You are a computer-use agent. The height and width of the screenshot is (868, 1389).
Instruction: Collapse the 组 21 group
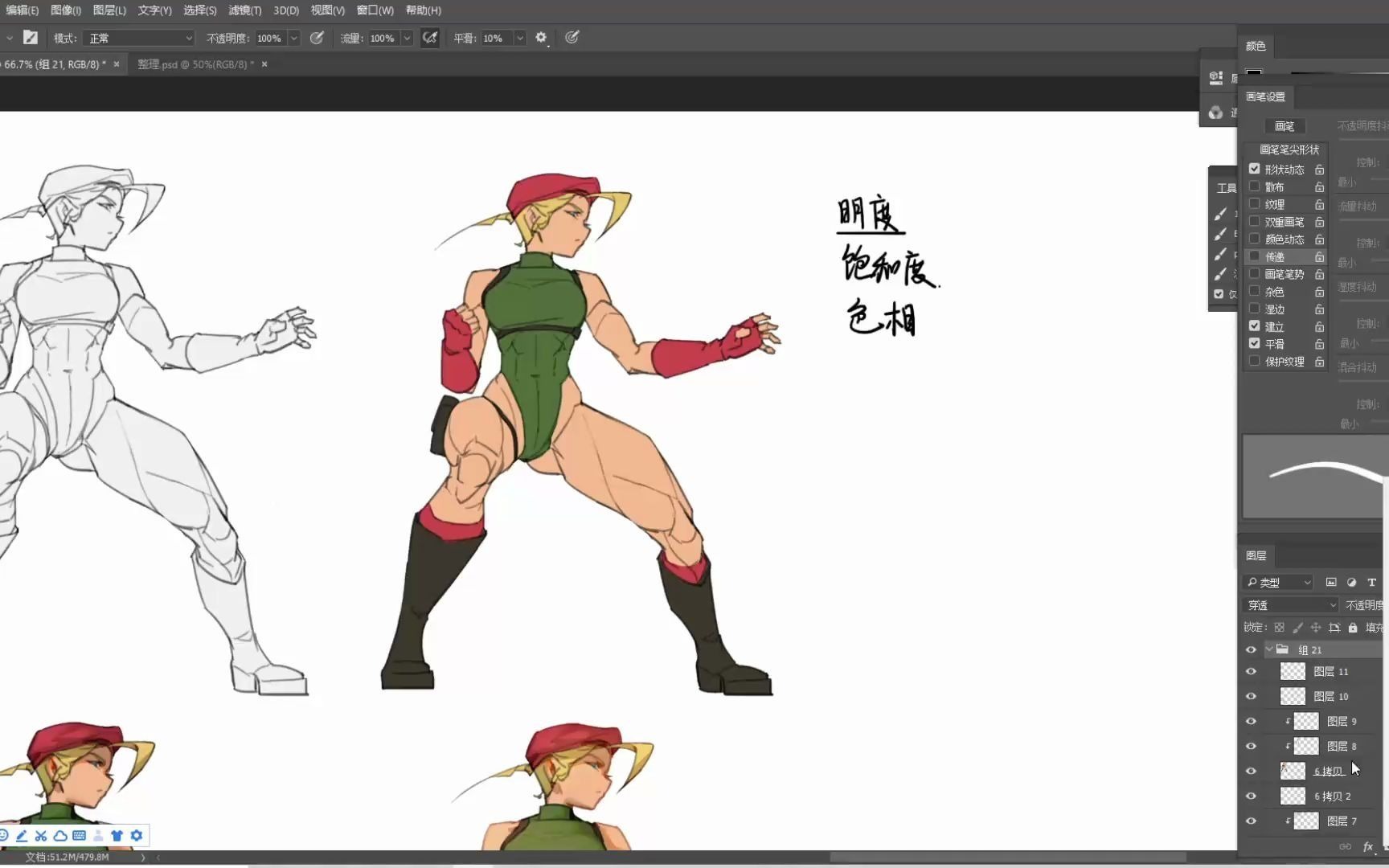tap(1269, 649)
